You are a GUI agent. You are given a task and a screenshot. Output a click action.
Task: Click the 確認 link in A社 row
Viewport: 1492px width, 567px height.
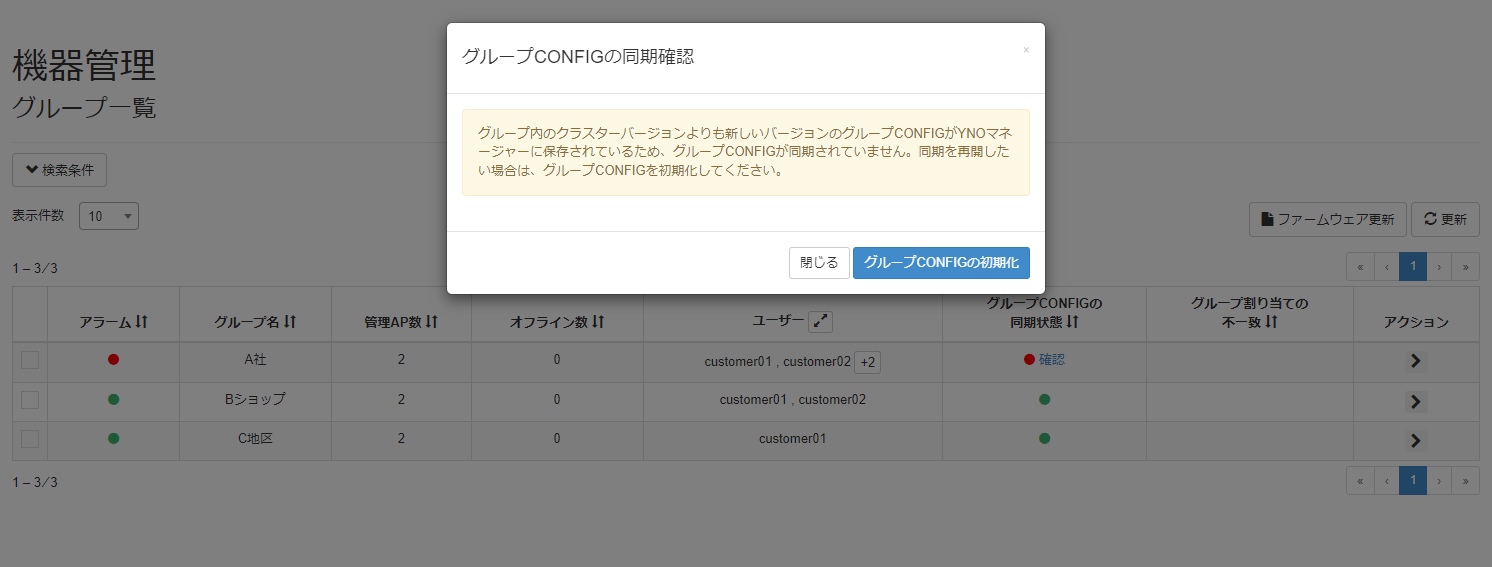1051,360
